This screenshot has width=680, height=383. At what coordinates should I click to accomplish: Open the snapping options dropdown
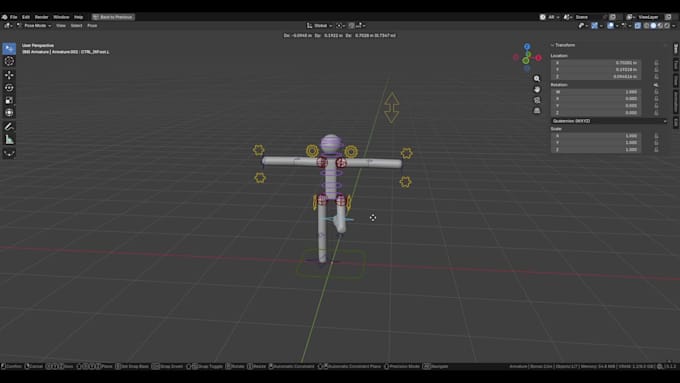point(360,26)
